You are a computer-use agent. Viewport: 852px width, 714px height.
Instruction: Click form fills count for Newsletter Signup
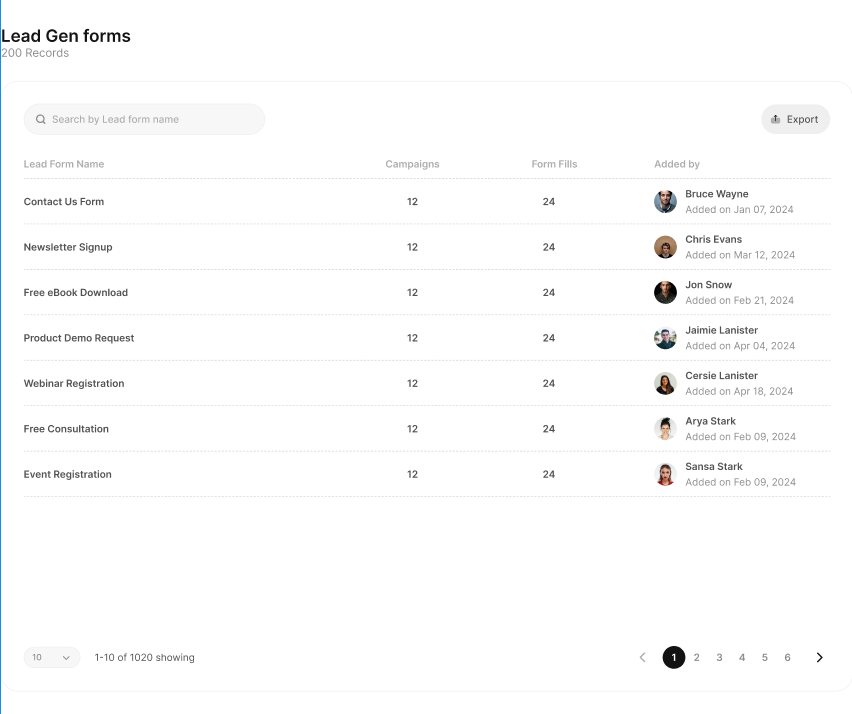tap(549, 247)
